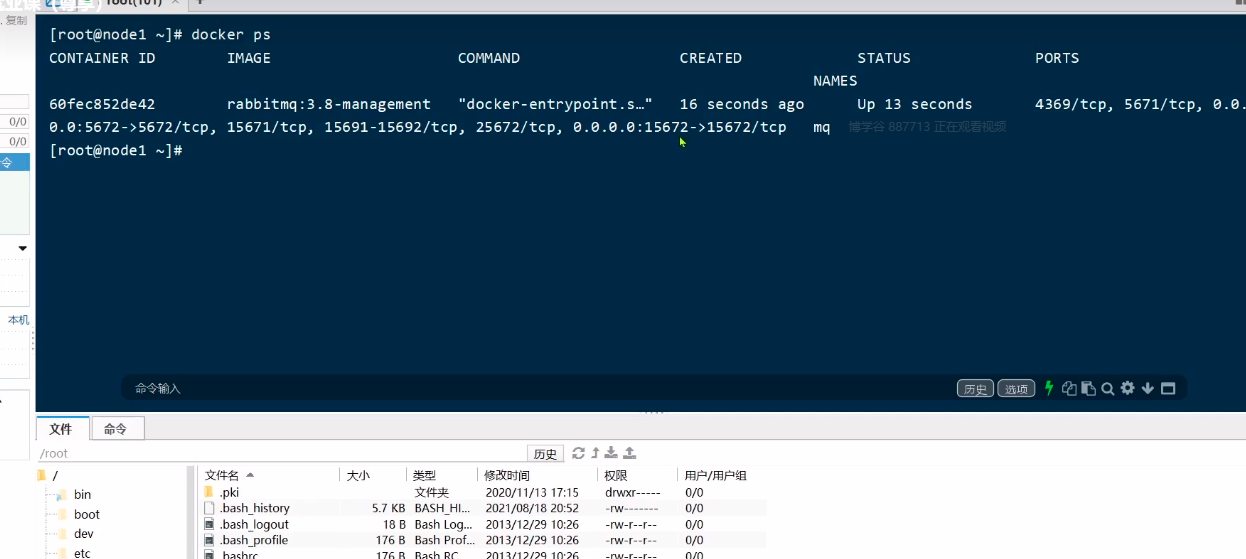Open the left sidebar black dropdown arrow
1246x559 pixels.
point(22,248)
